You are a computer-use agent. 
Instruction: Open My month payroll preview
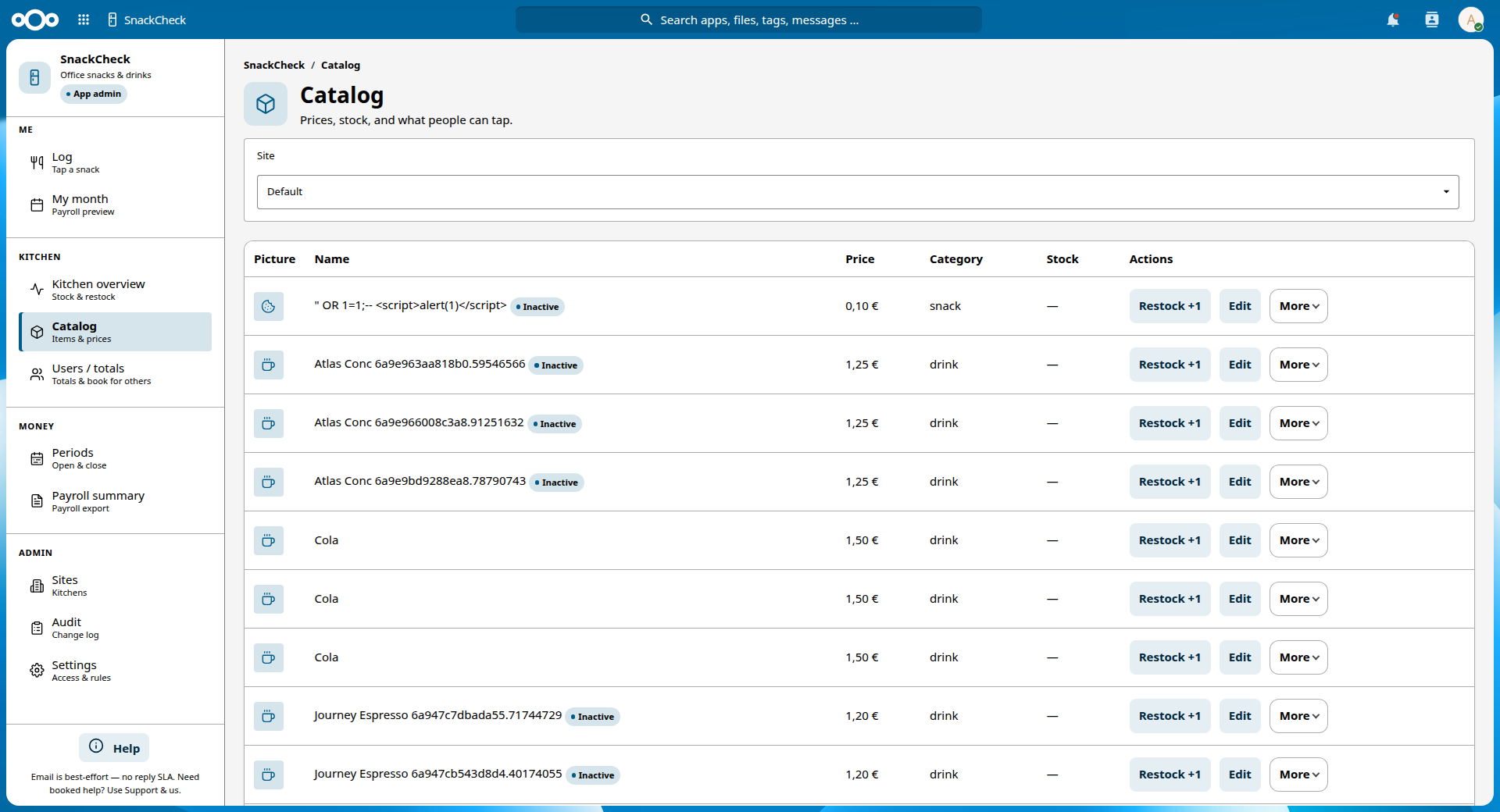click(x=115, y=205)
